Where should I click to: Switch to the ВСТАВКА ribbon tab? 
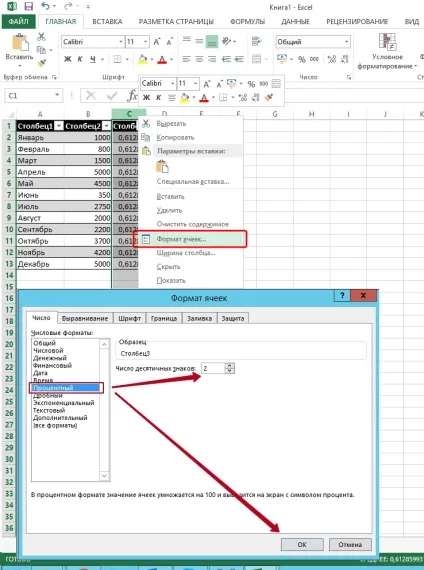(x=107, y=21)
